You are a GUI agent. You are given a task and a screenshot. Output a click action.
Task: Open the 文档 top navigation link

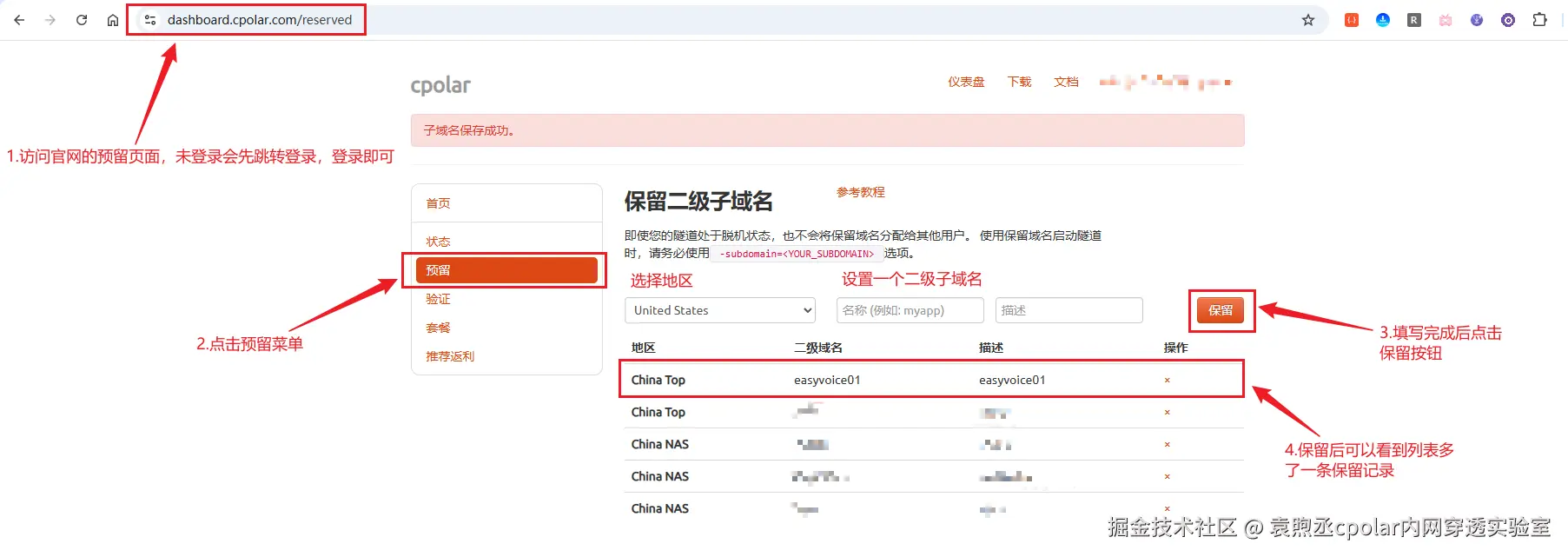(x=1066, y=82)
